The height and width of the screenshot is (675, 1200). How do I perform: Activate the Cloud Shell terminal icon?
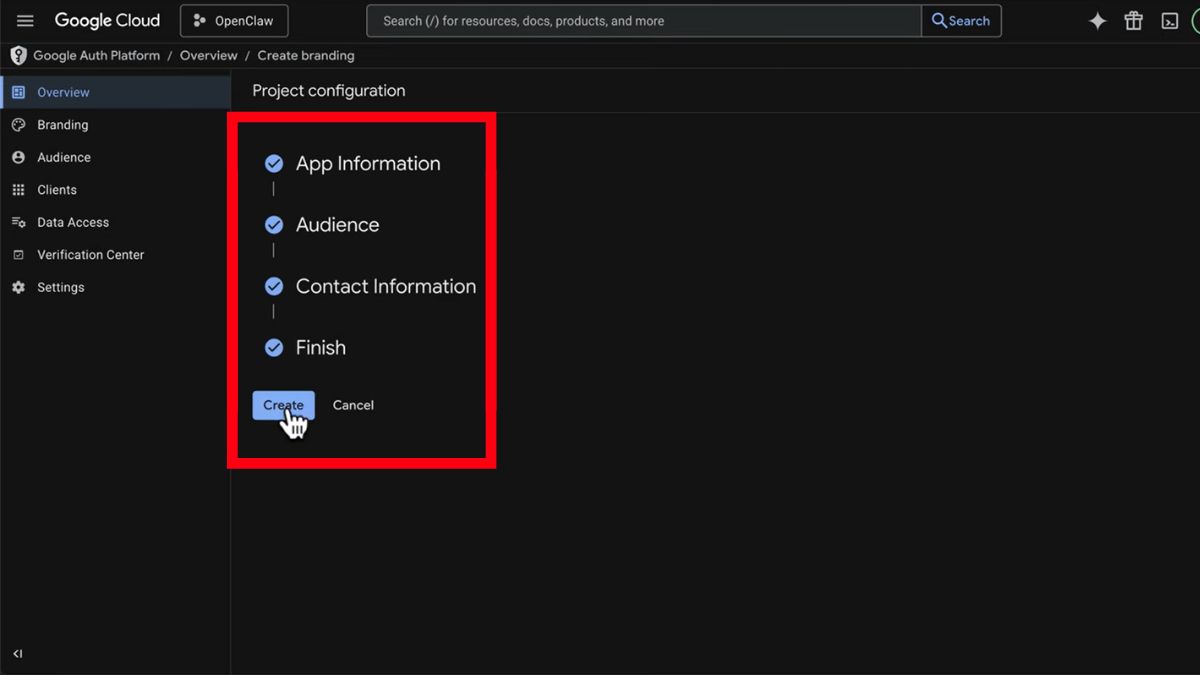[1169, 21]
